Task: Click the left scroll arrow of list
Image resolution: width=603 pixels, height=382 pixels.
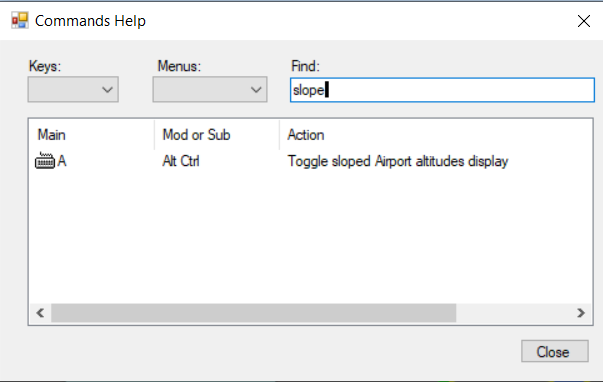Action: pyautogui.click(x=40, y=313)
